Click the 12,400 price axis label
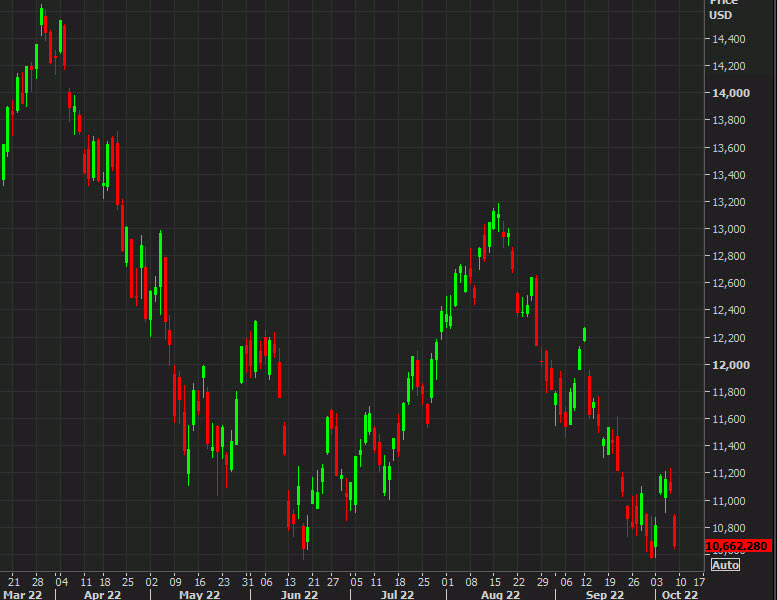 pyautogui.click(x=728, y=310)
